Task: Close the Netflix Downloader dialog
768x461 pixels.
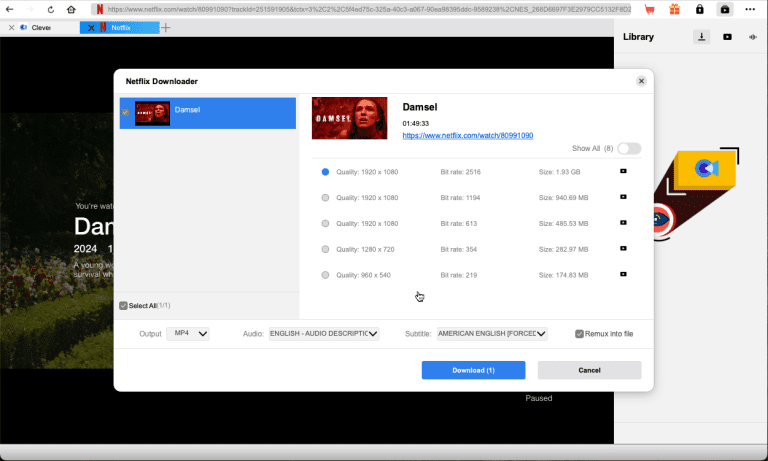Action: [641, 81]
